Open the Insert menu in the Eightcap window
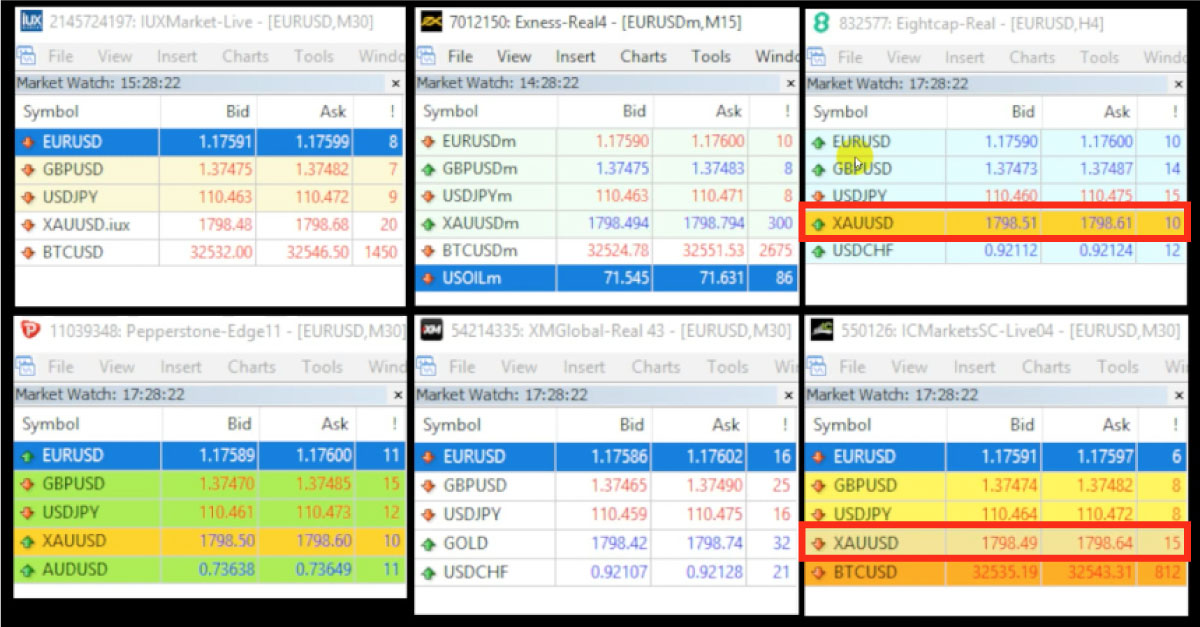The image size is (1200, 627). (x=965, y=57)
